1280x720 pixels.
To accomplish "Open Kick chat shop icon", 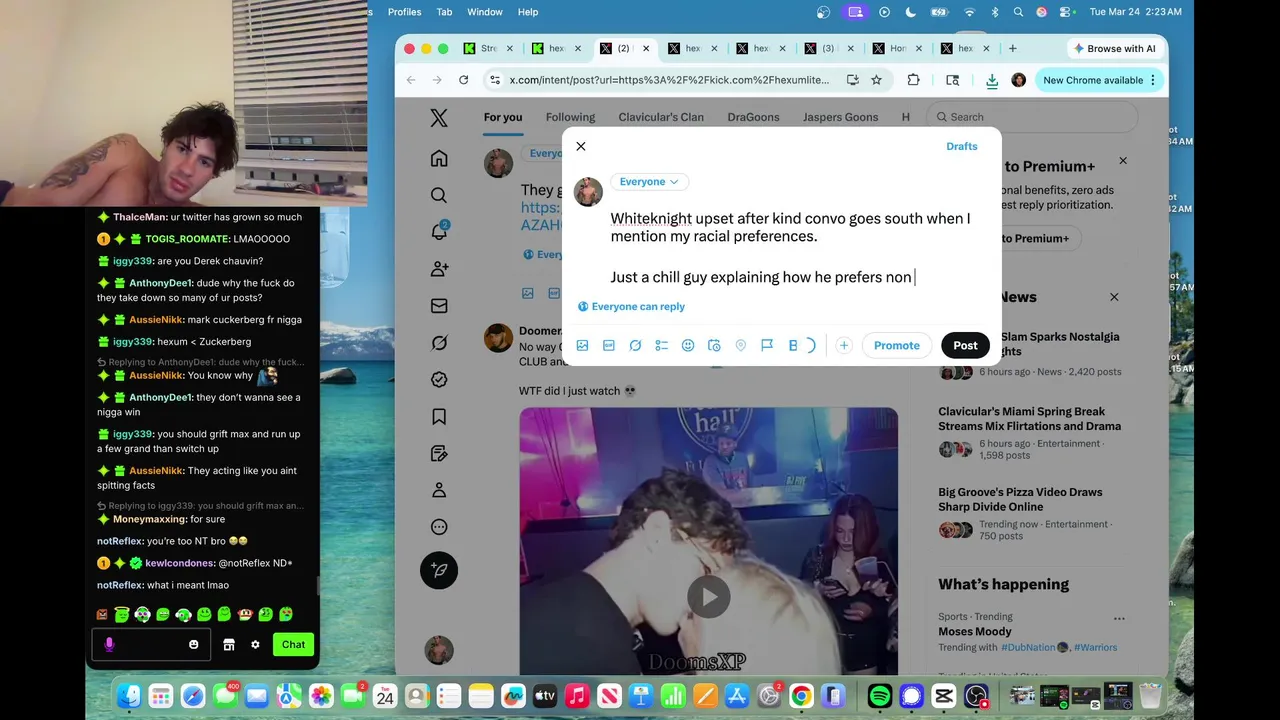I will (x=229, y=645).
